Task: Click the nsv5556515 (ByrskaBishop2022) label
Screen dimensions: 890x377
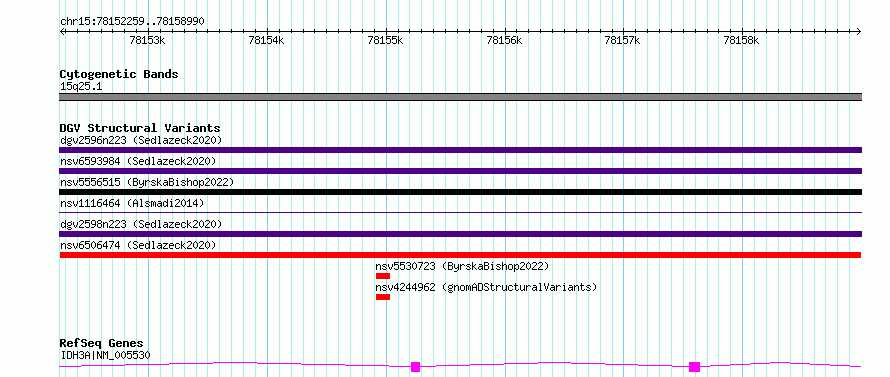Action: 147,182
